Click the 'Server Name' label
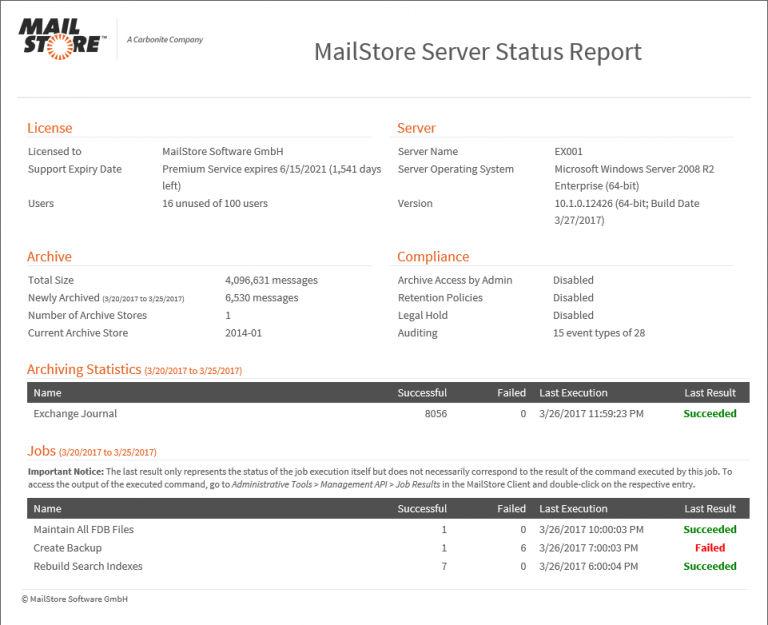Viewport: 768px width, 625px height. 428,151
